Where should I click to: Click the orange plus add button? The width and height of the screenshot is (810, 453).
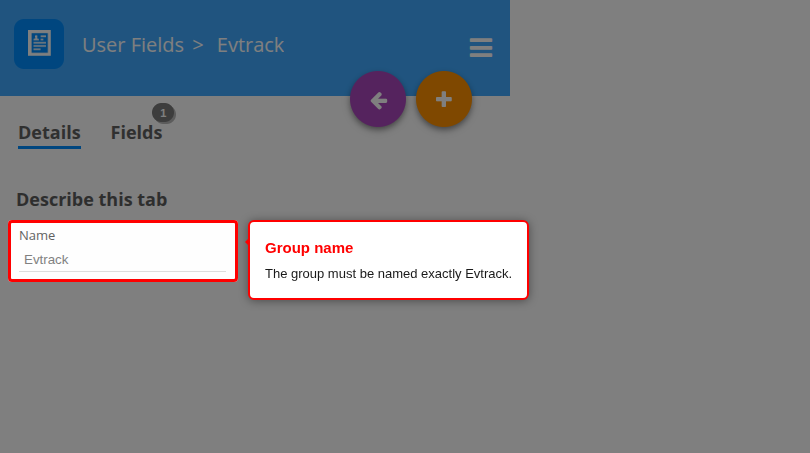[x=444, y=99]
